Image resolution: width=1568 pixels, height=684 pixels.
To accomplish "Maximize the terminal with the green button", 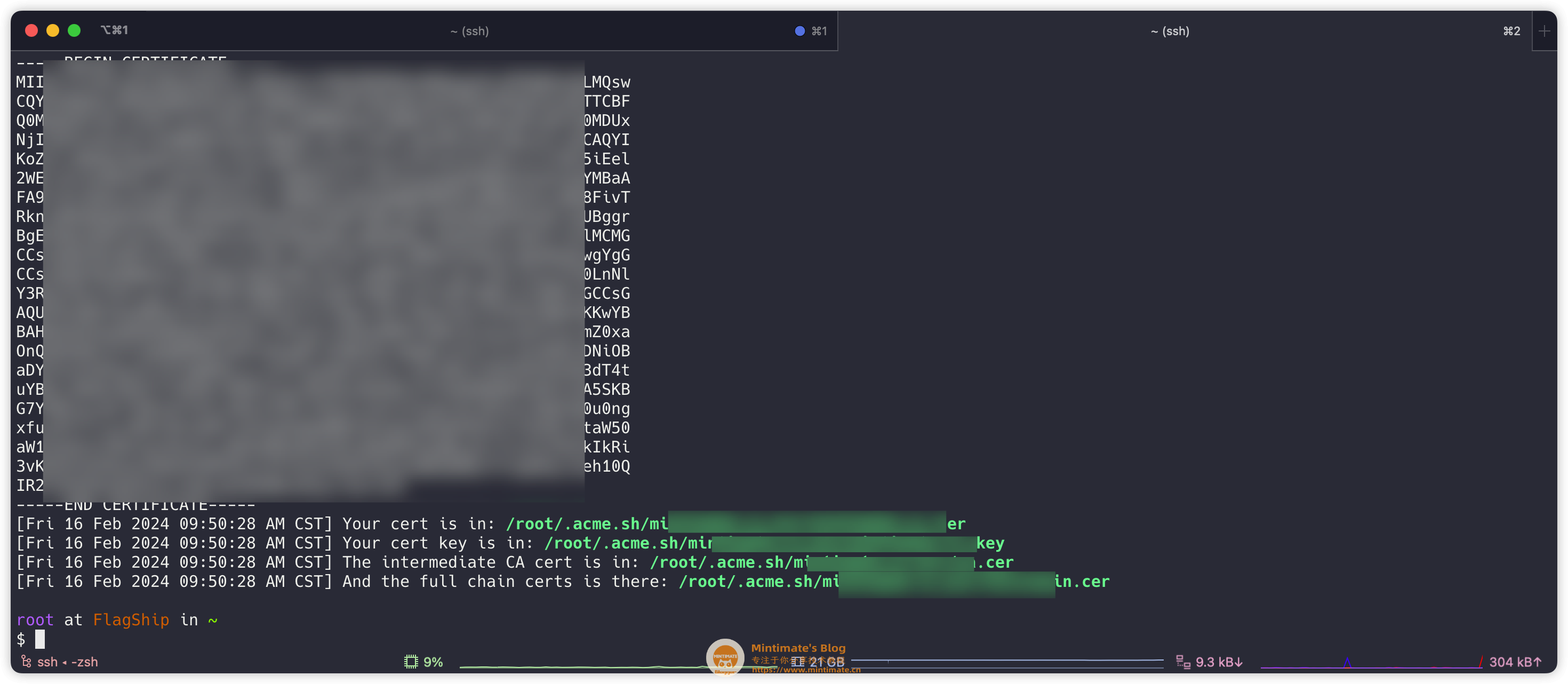I will (74, 30).
